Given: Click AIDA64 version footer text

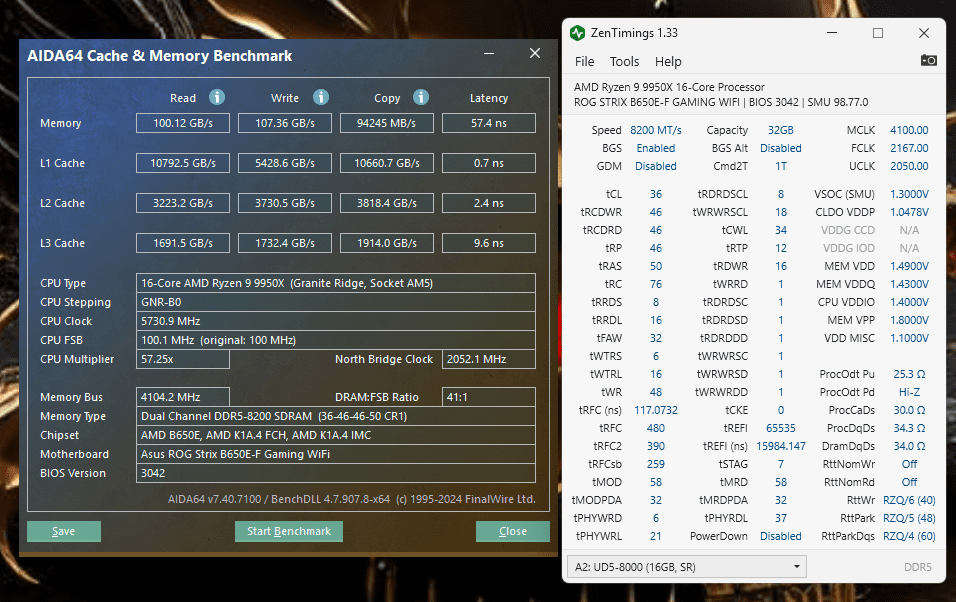Looking at the screenshot, I should [x=352, y=499].
